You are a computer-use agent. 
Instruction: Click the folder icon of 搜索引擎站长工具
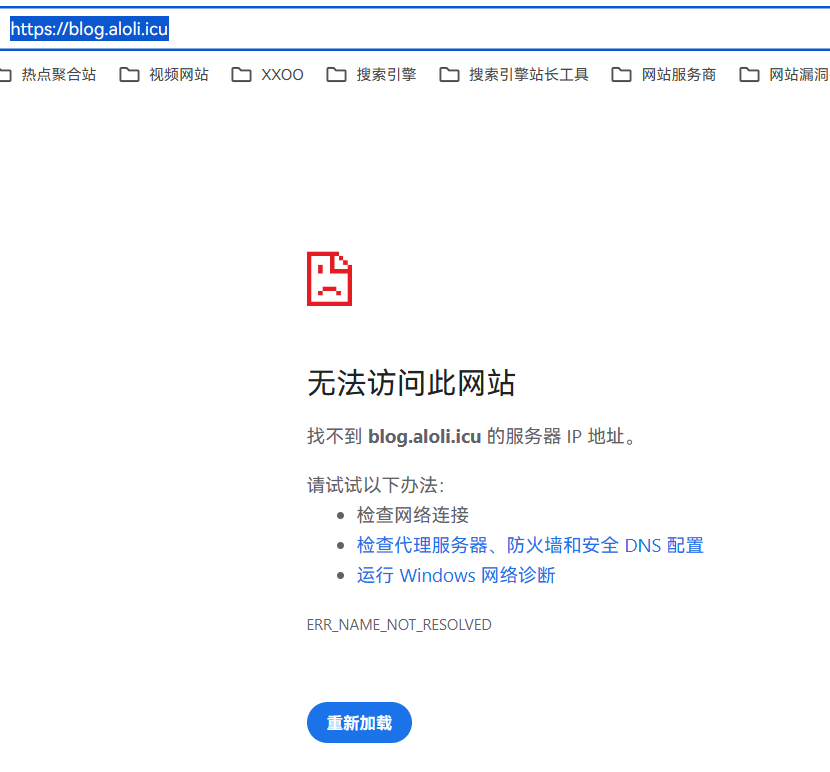point(449,75)
